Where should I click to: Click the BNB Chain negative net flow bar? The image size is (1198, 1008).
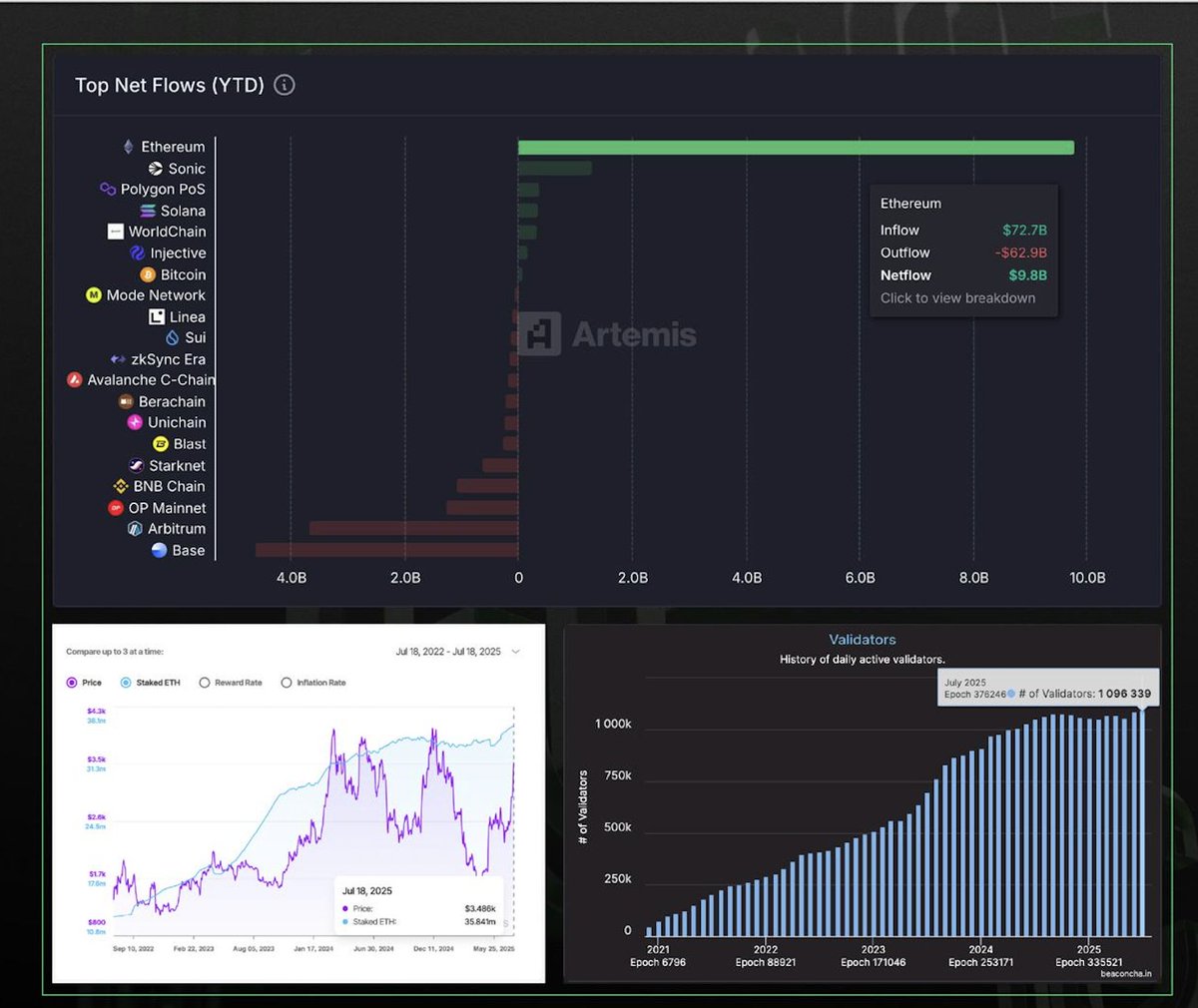[x=487, y=486]
